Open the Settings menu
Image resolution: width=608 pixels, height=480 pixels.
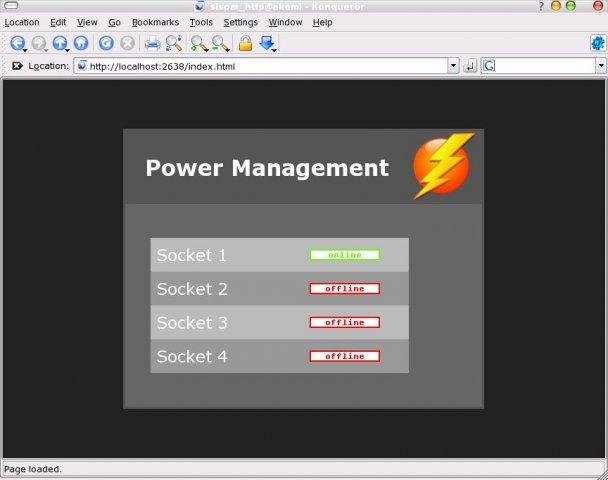coord(240,22)
